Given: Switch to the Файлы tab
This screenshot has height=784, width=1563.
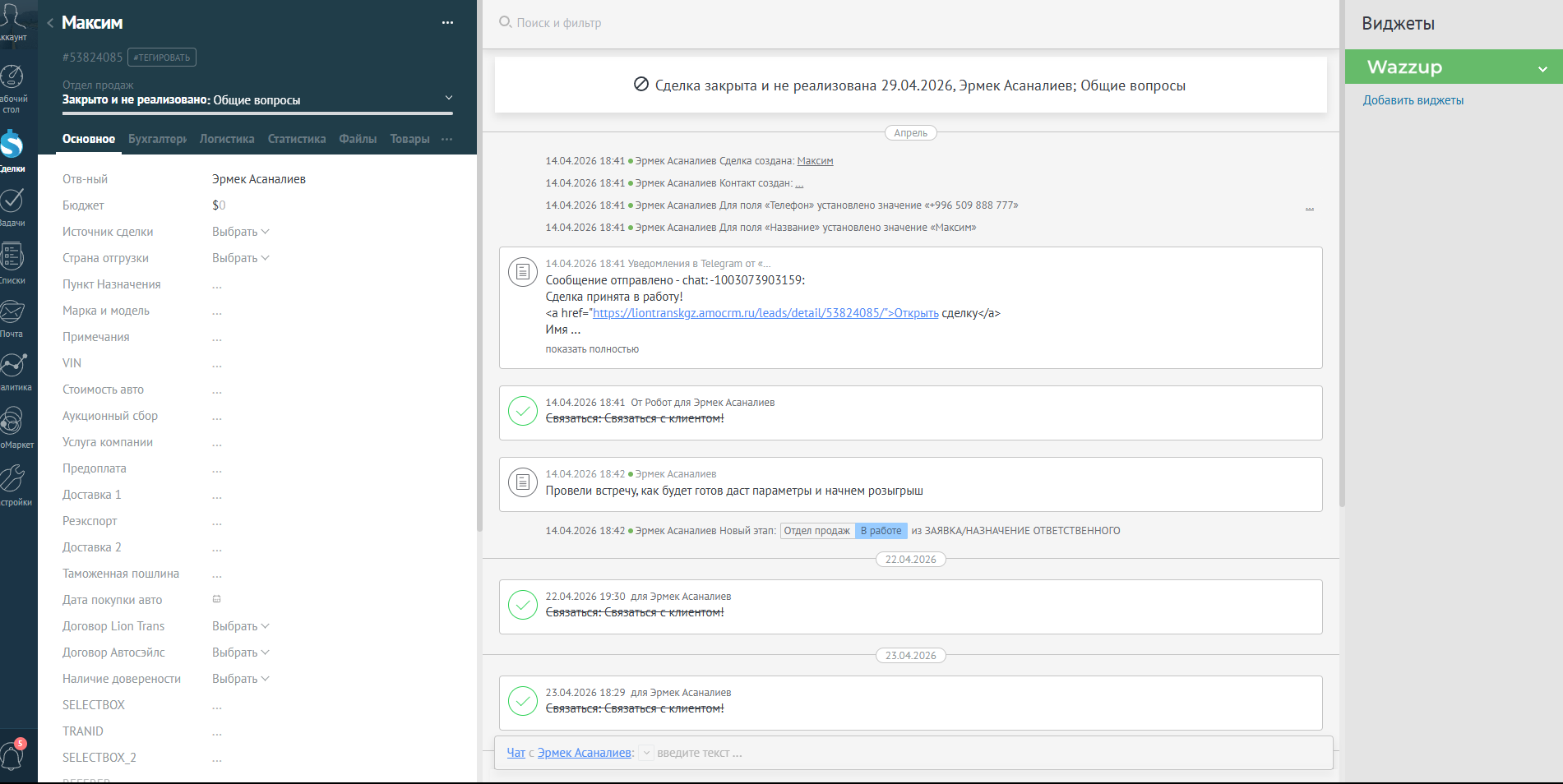Looking at the screenshot, I should (358, 139).
